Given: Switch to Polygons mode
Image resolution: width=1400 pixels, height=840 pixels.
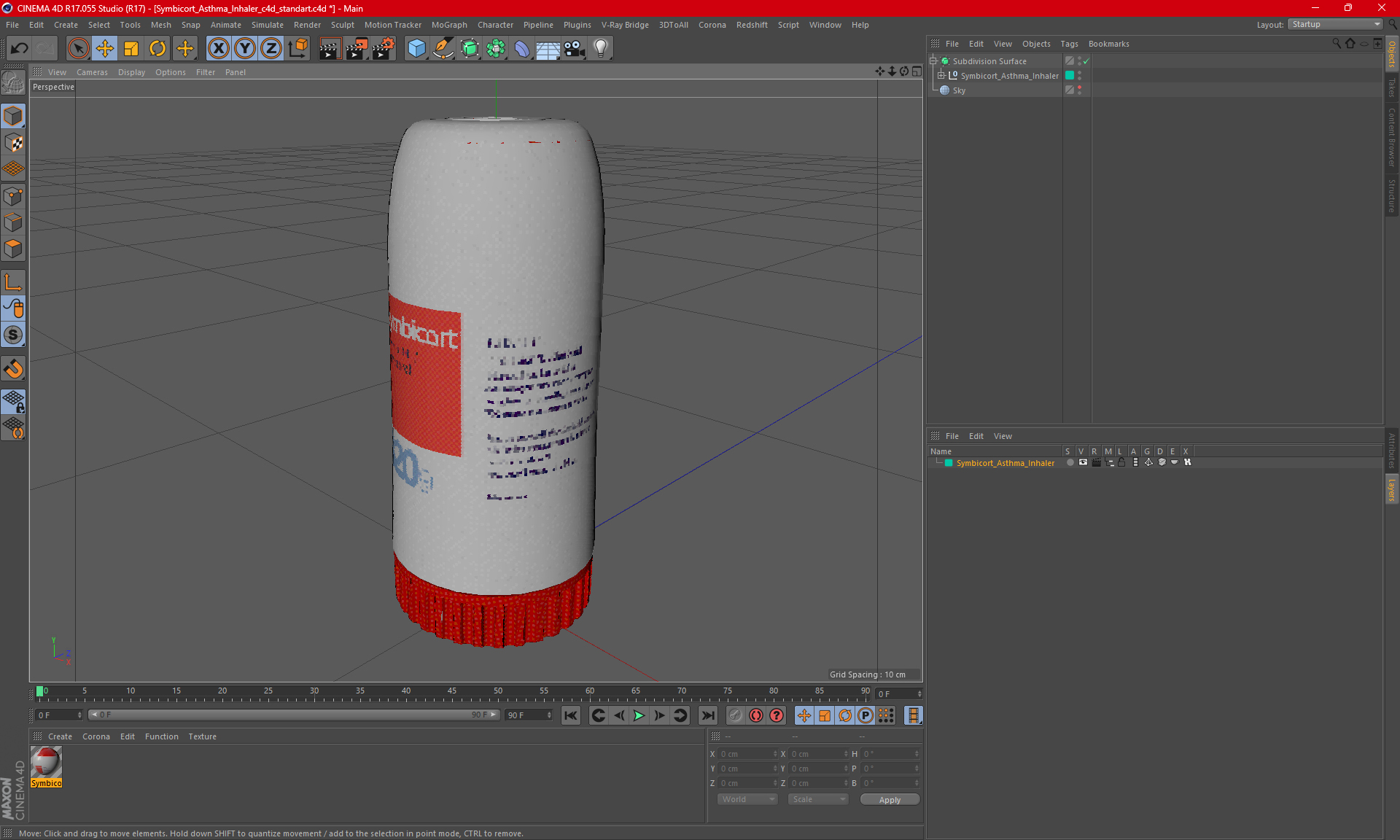Looking at the screenshot, I should 13,249.
